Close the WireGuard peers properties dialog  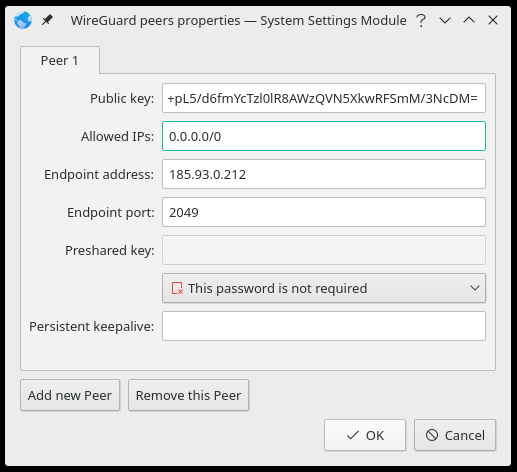[493, 20]
